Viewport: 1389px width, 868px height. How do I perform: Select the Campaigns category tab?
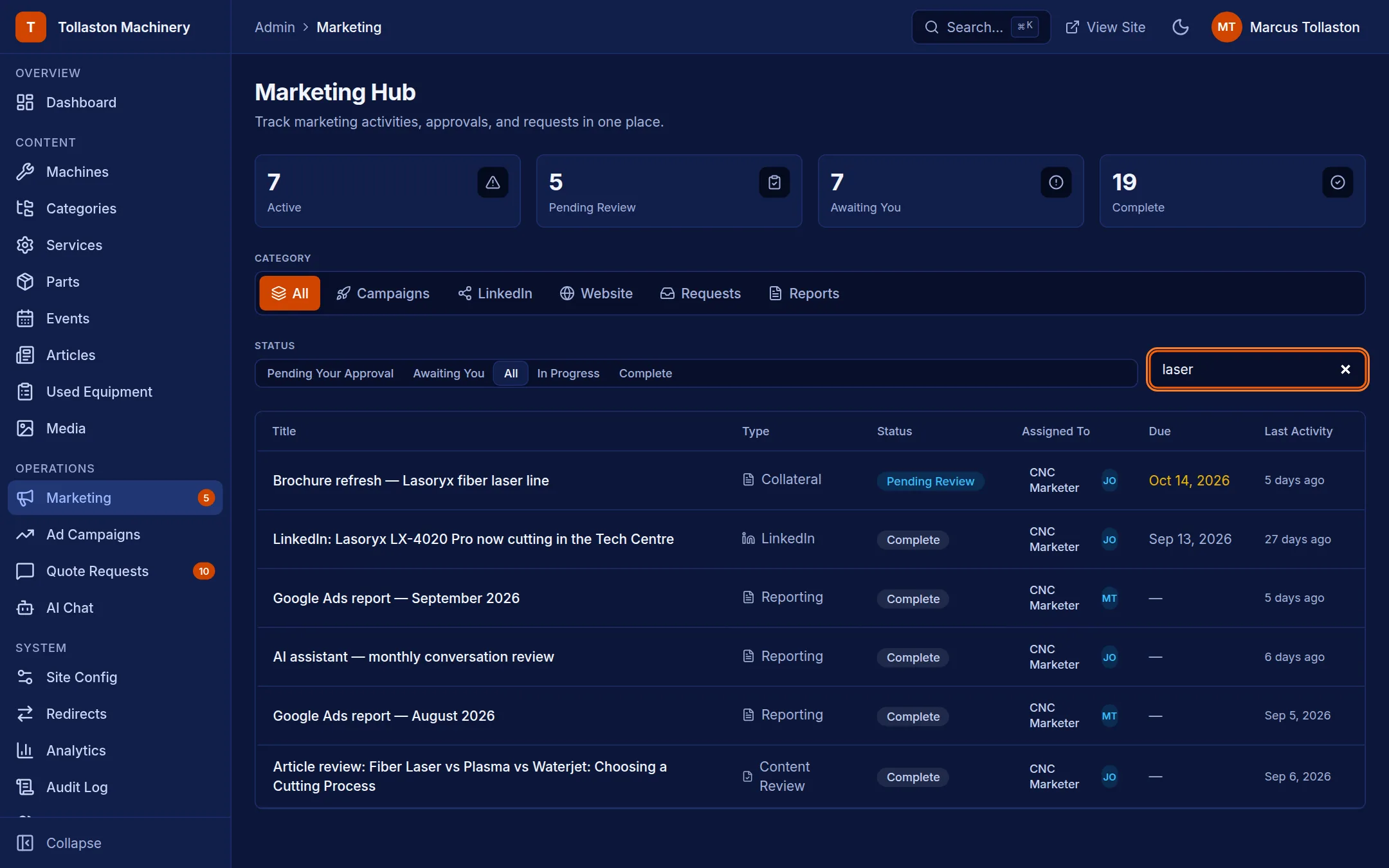[383, 293]
